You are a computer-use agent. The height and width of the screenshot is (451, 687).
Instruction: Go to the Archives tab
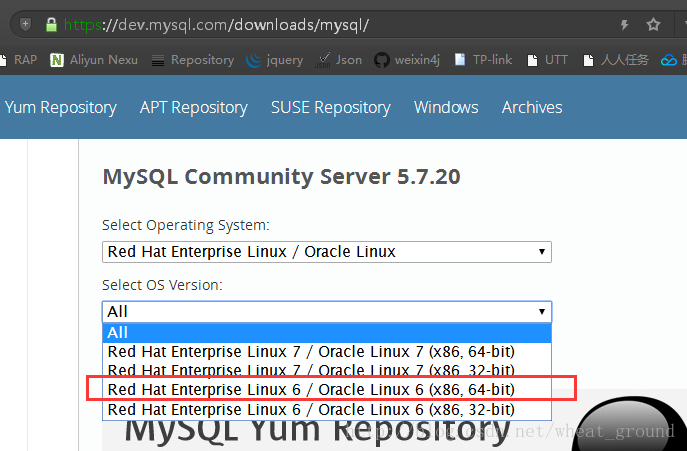pyautogui.click(x=532, y=107)
